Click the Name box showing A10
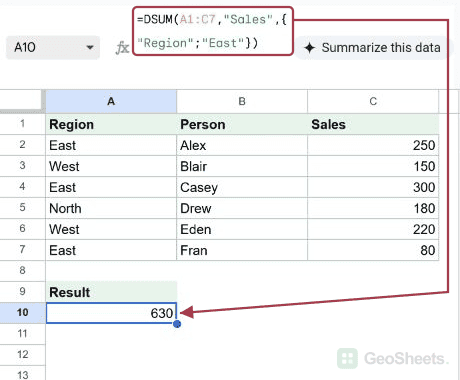460x380 pixels. (53, 47)
